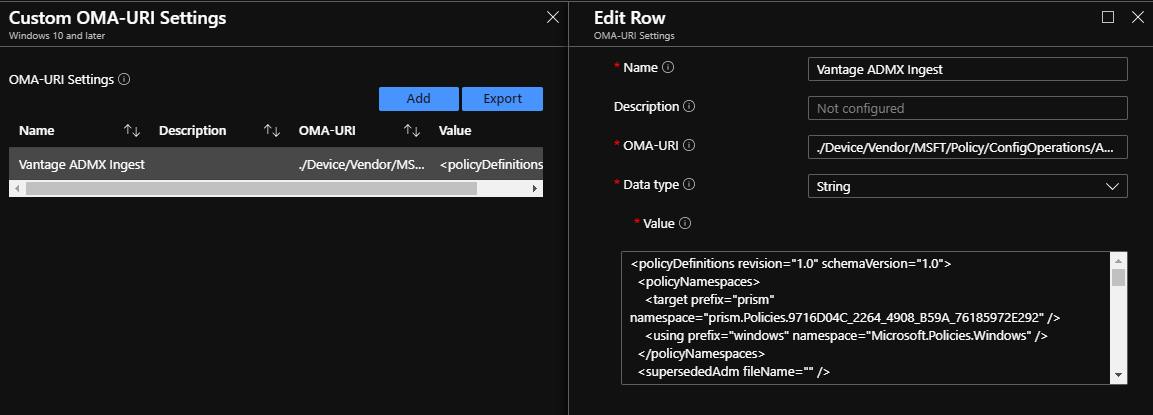
Task: Sort table by Name column arrows
Action: pos(132,130)
